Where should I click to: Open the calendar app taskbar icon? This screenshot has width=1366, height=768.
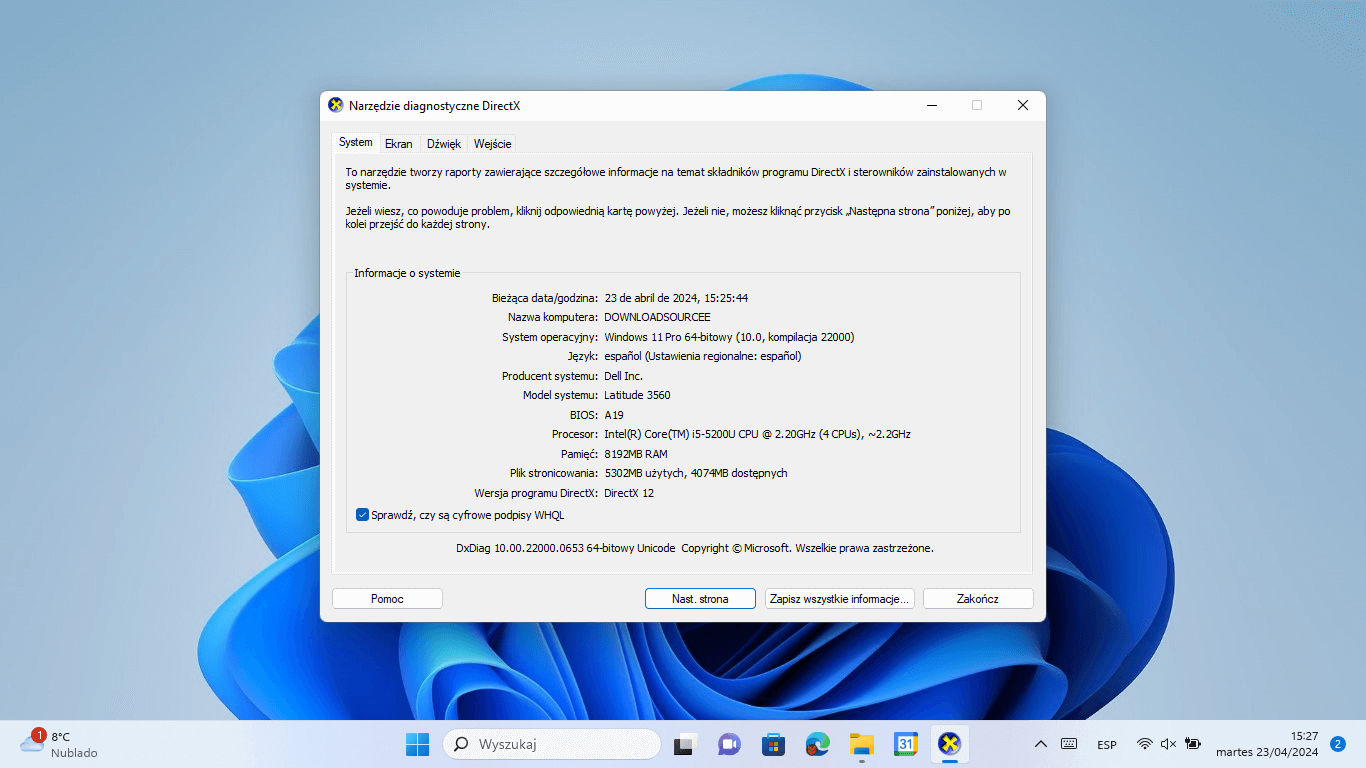click(906, 744)
